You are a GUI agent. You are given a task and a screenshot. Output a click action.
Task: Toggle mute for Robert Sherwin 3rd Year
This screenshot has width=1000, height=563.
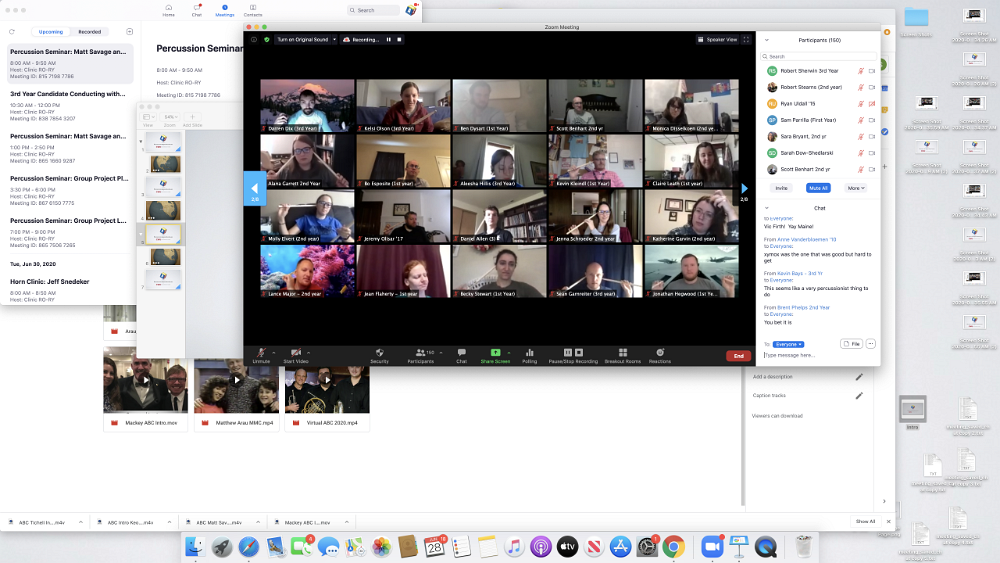[x=860, y=71]
